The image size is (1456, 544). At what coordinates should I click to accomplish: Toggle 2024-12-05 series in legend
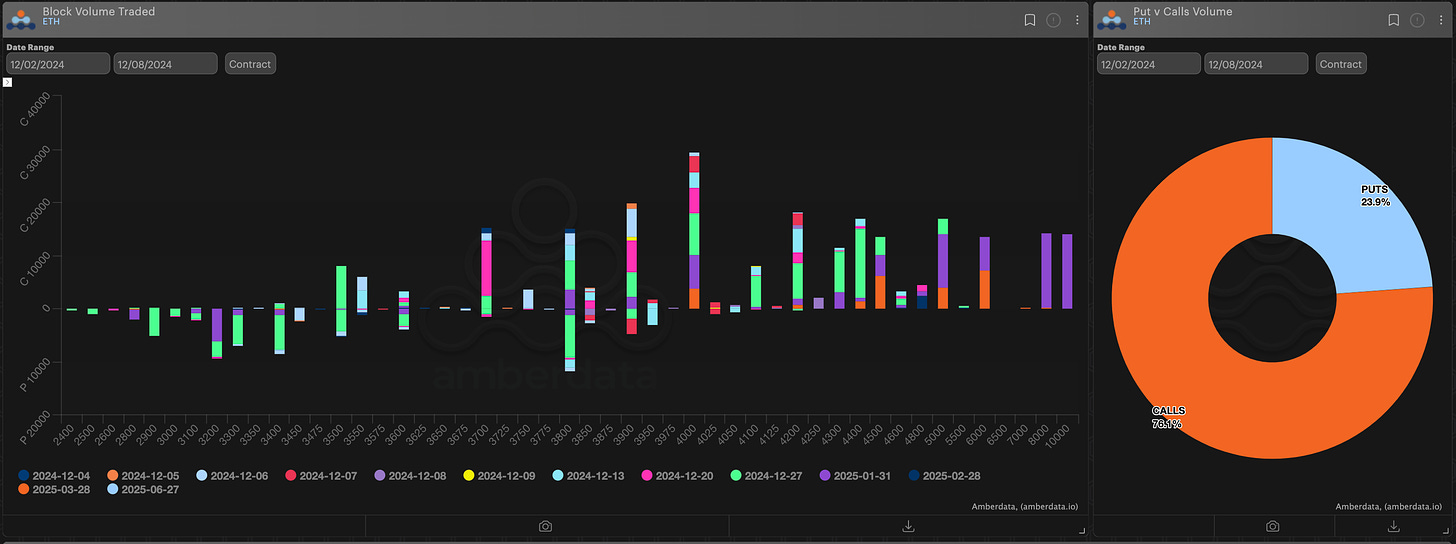(144, 476)
